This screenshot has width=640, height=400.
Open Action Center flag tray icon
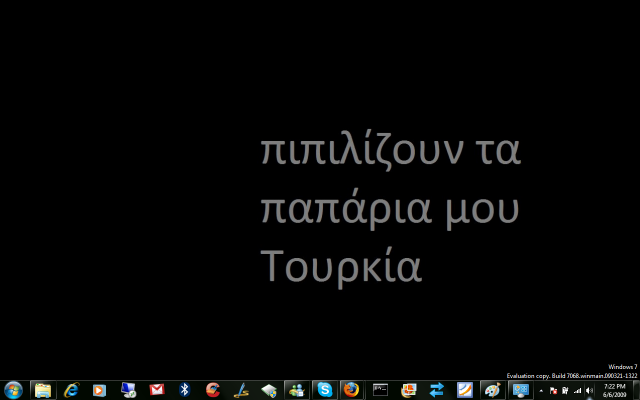click(x=553, y=391)
